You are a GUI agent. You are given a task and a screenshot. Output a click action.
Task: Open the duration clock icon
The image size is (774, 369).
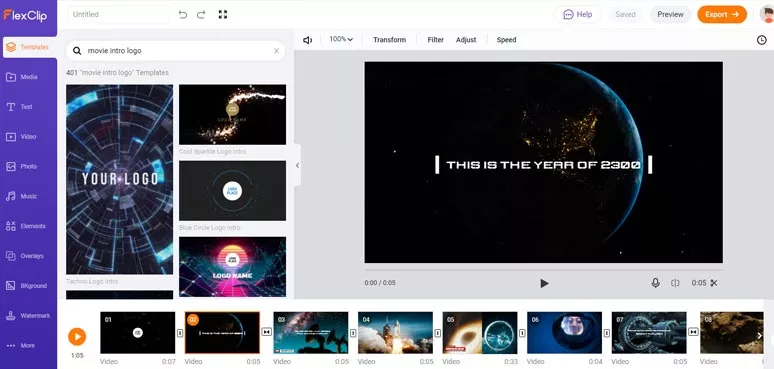(x=762, y=40)
